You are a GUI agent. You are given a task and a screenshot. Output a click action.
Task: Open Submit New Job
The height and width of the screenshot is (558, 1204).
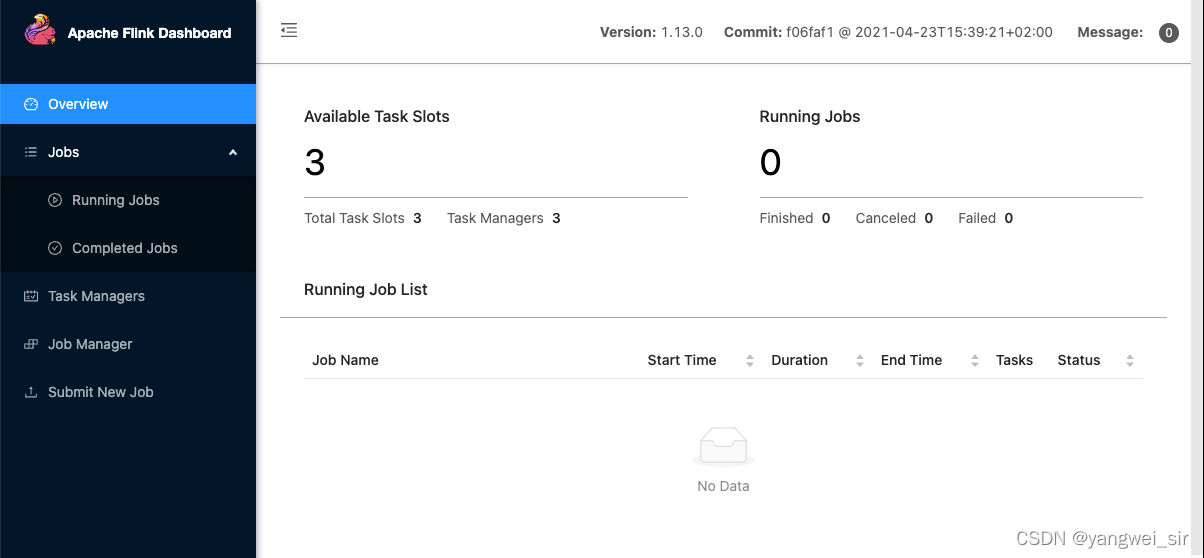tap(128, 392)
